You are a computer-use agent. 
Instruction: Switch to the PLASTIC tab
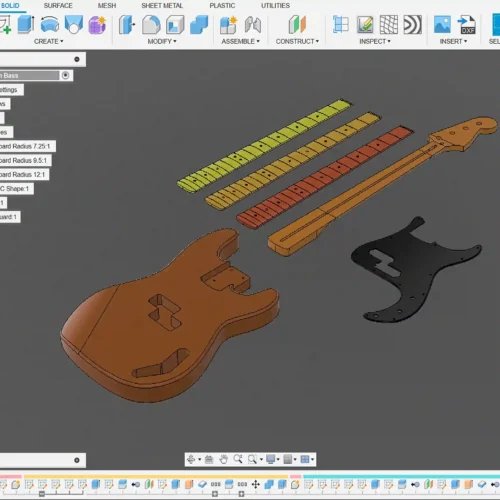pos(222,6)
